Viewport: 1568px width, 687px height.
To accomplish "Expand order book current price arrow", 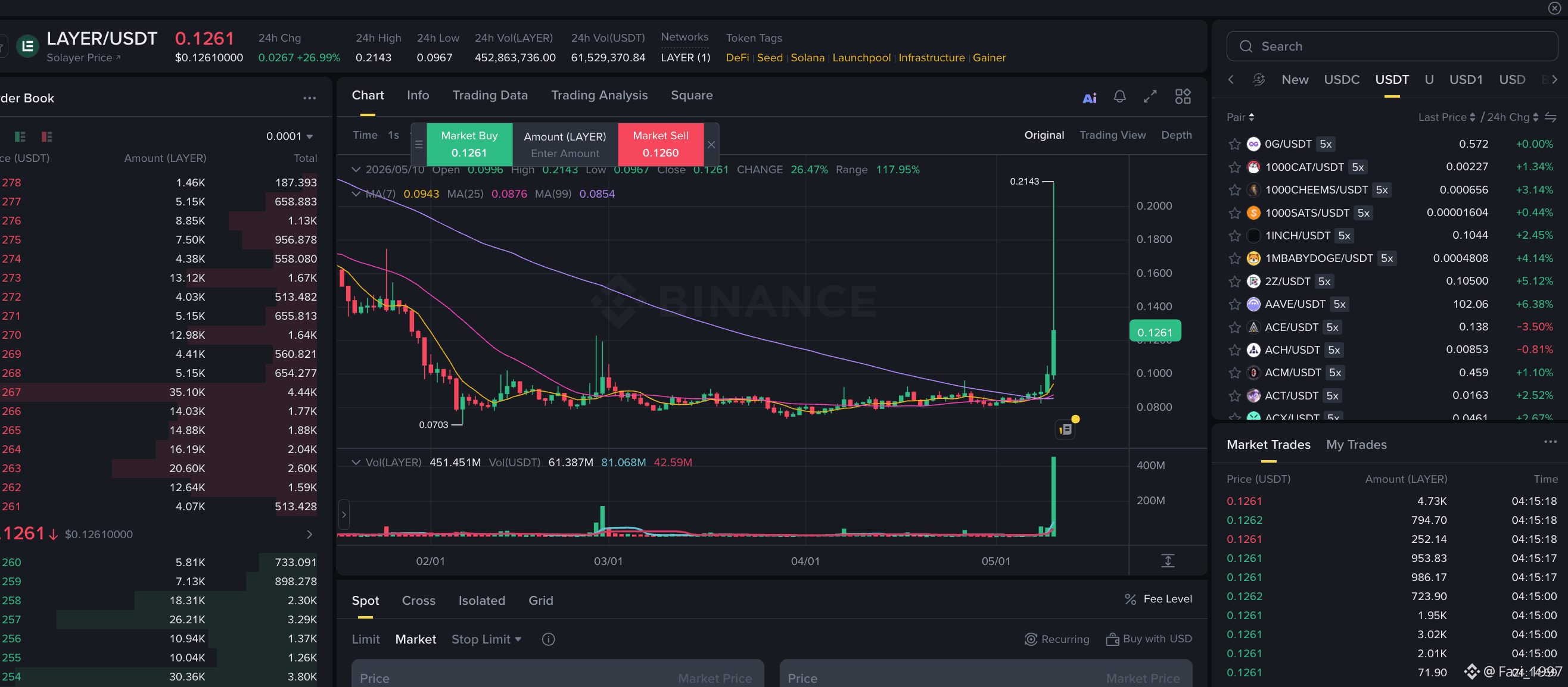I will pos(309,534).
